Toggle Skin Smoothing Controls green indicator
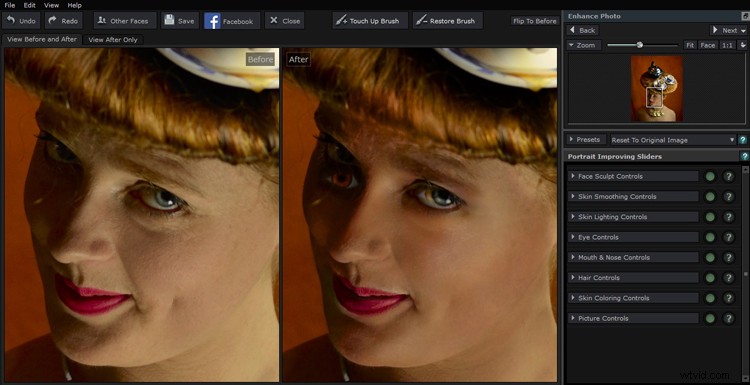Viewport: 750px width, 385px height. [x=710, y=197]
